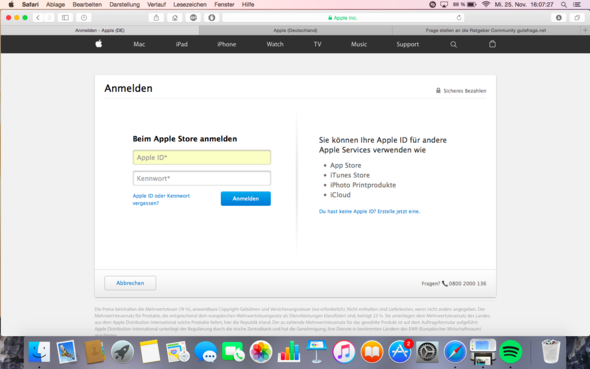Click the Apple logo in site navigation

click(99, 44)
